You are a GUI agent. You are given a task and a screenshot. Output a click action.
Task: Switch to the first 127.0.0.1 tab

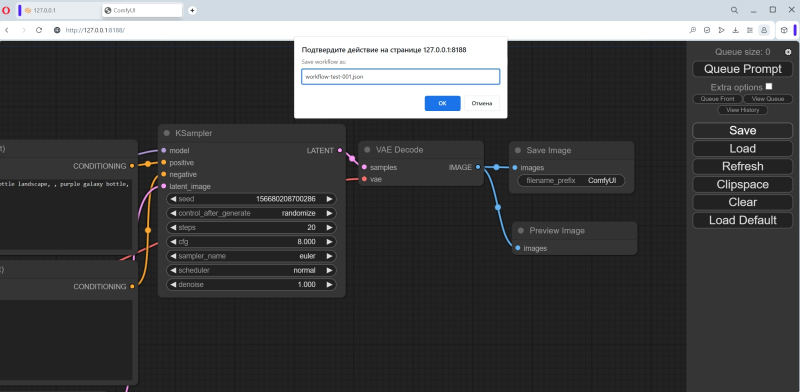point(59,10)
